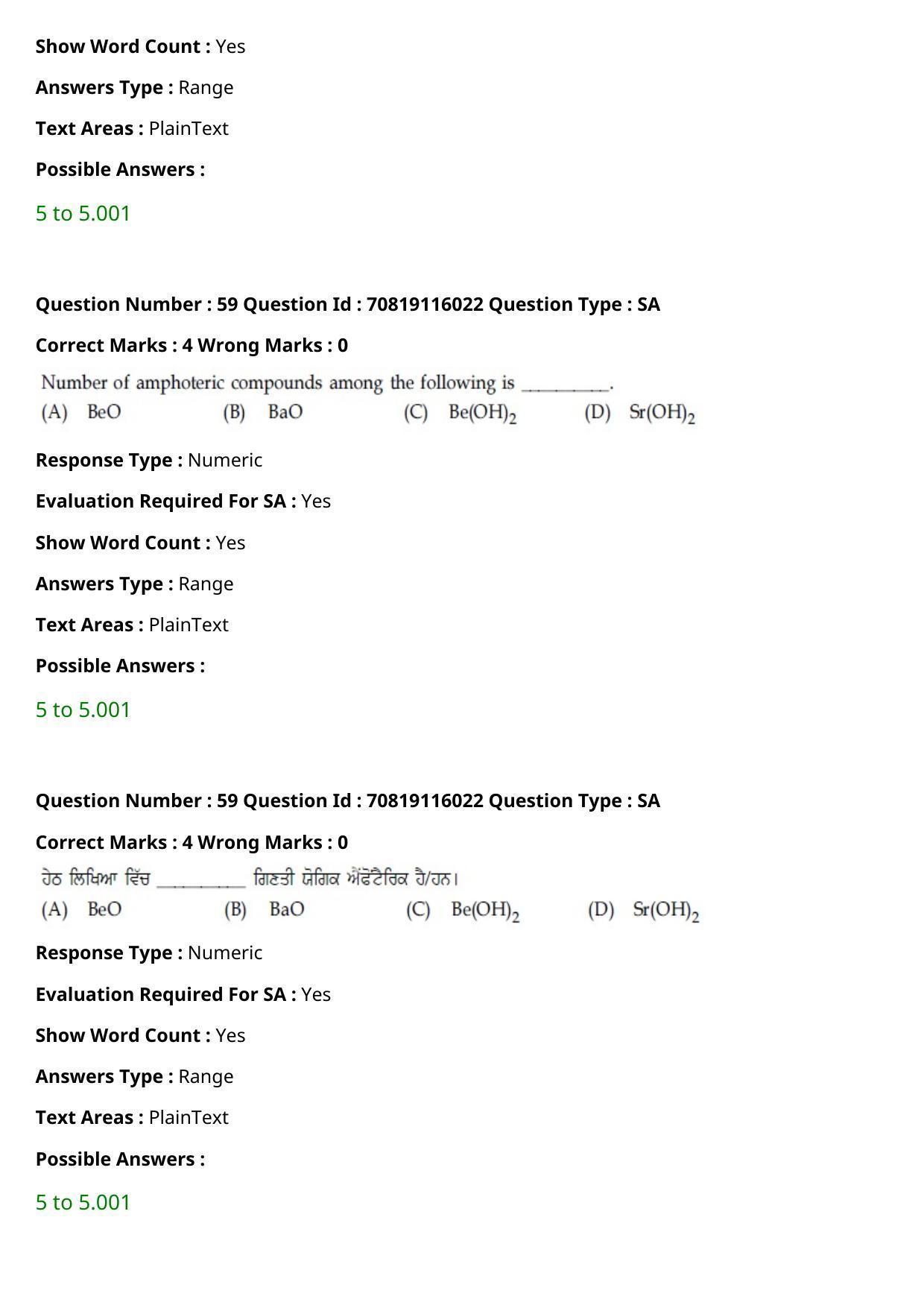The image size is (924, 1308).
Task: Select option (A) BeO in Punjabi question
Action: click(81, 909)
